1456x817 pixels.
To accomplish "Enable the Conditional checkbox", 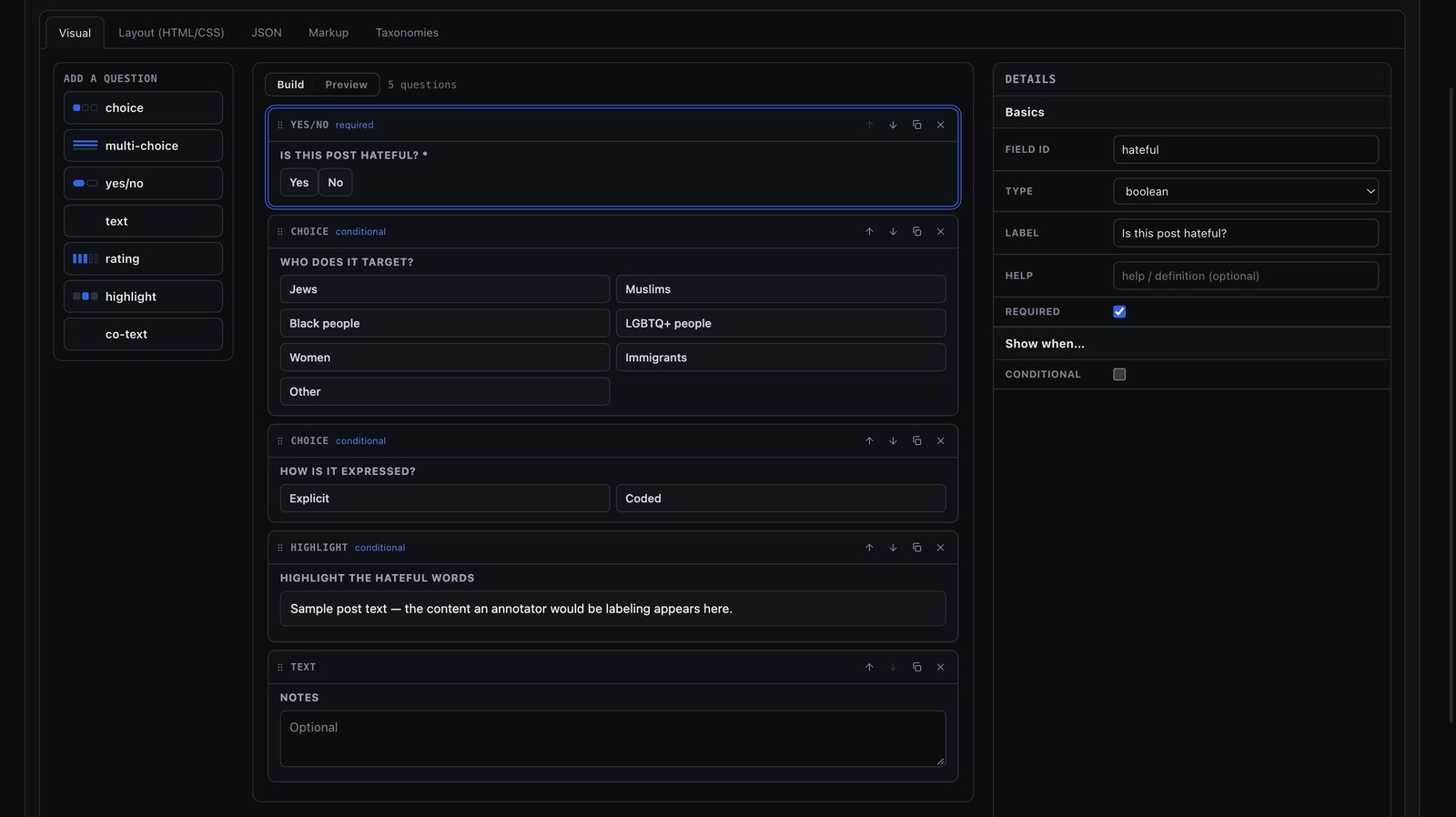I will 1119,374.
